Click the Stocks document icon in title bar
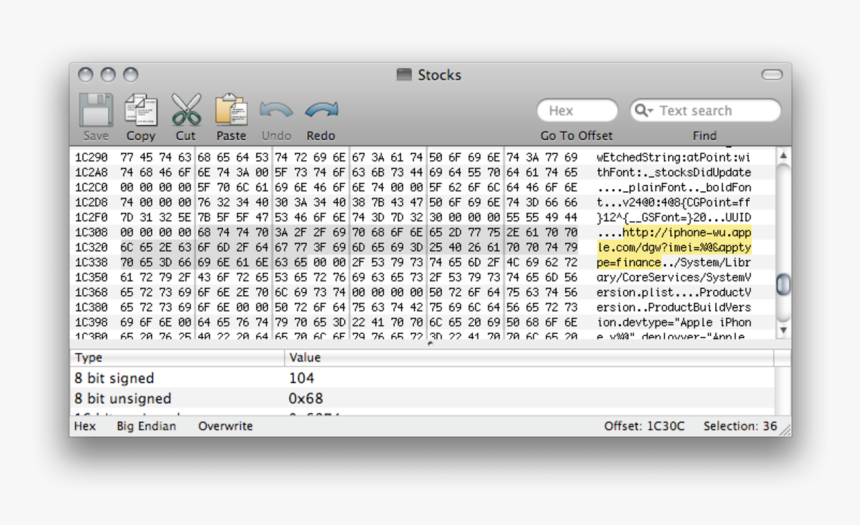Image resolution: width=860 pixels, height=525 pixels. (404, 75)
